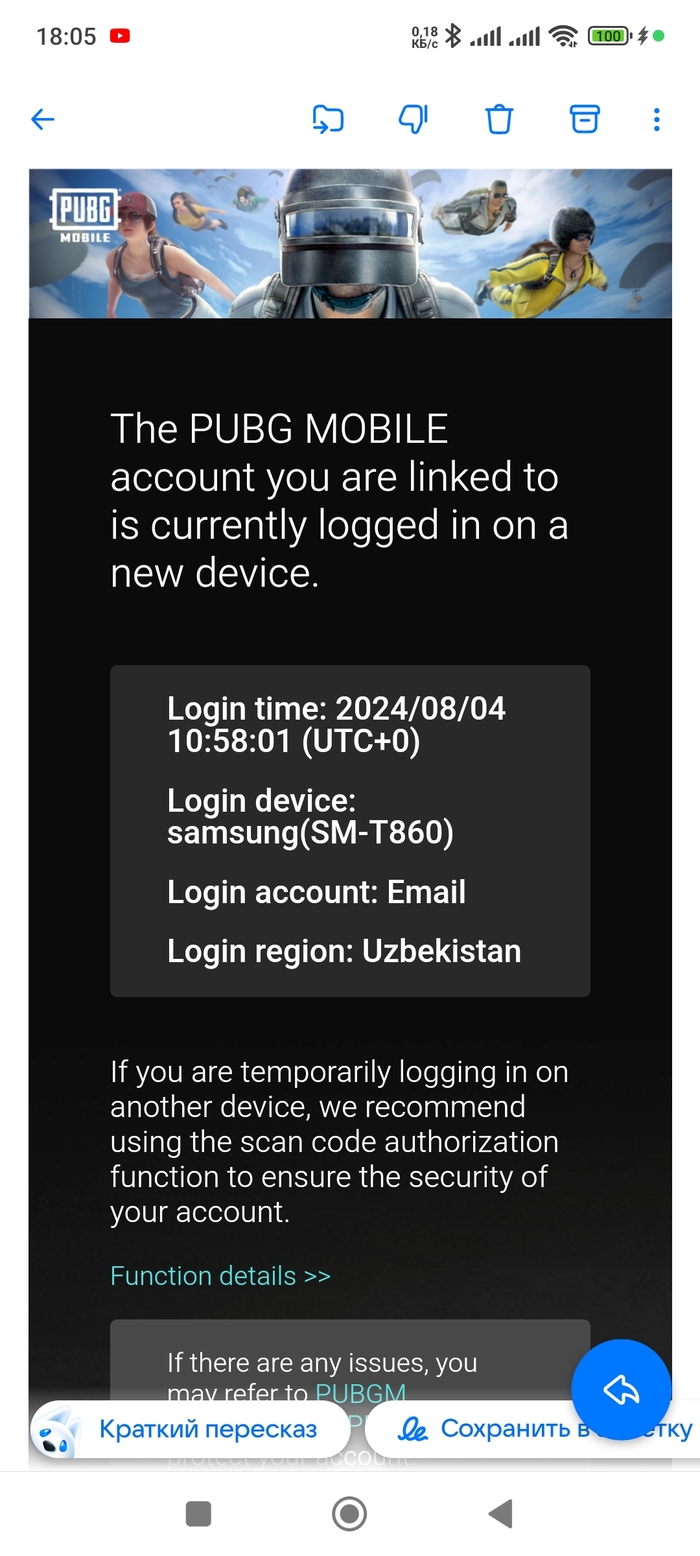Tap the Android square recents button

tap(198, 1514)
